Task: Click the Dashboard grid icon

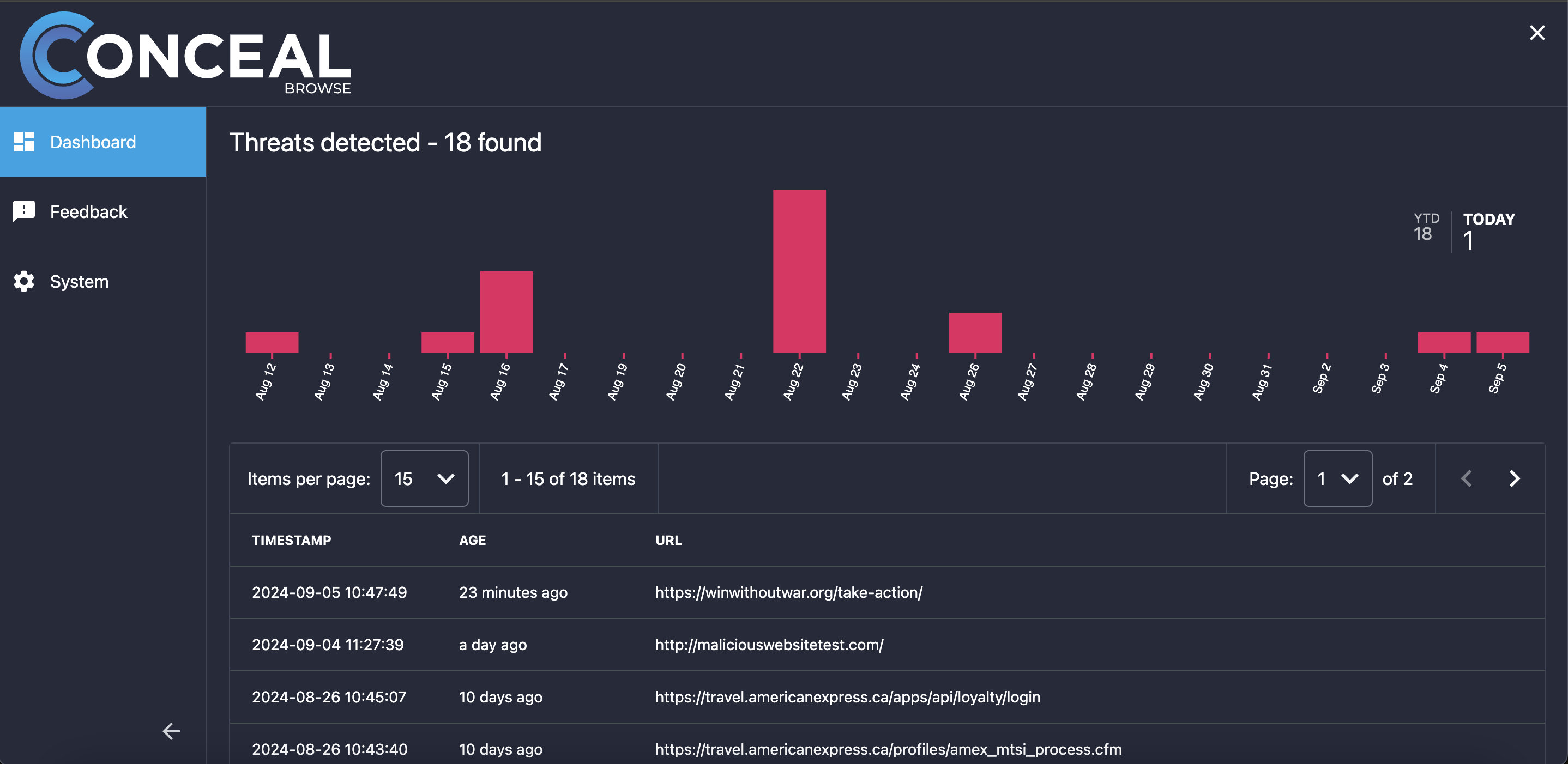Action: point(24,142)
